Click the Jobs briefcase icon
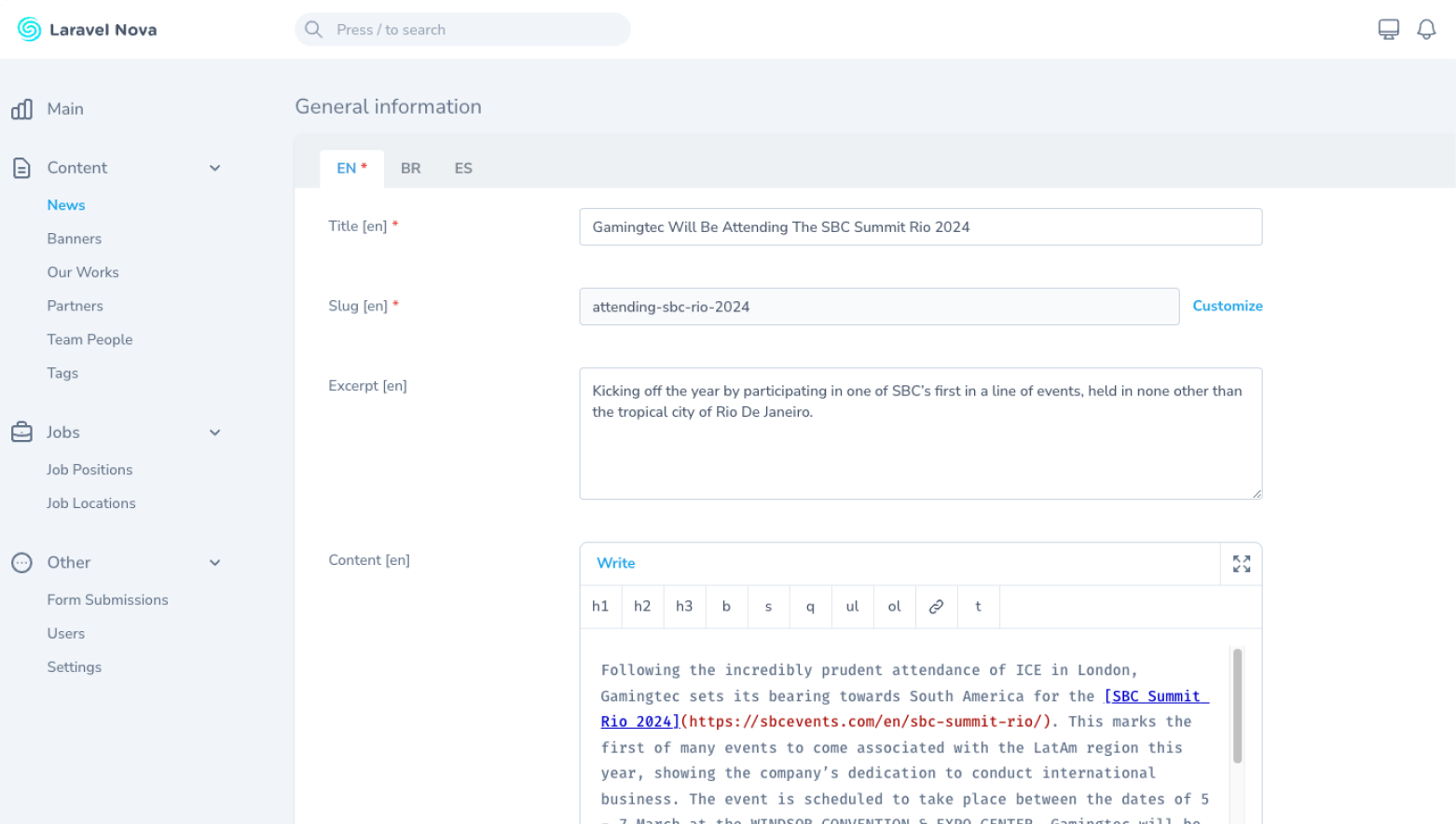 click(x=22, y=433)
